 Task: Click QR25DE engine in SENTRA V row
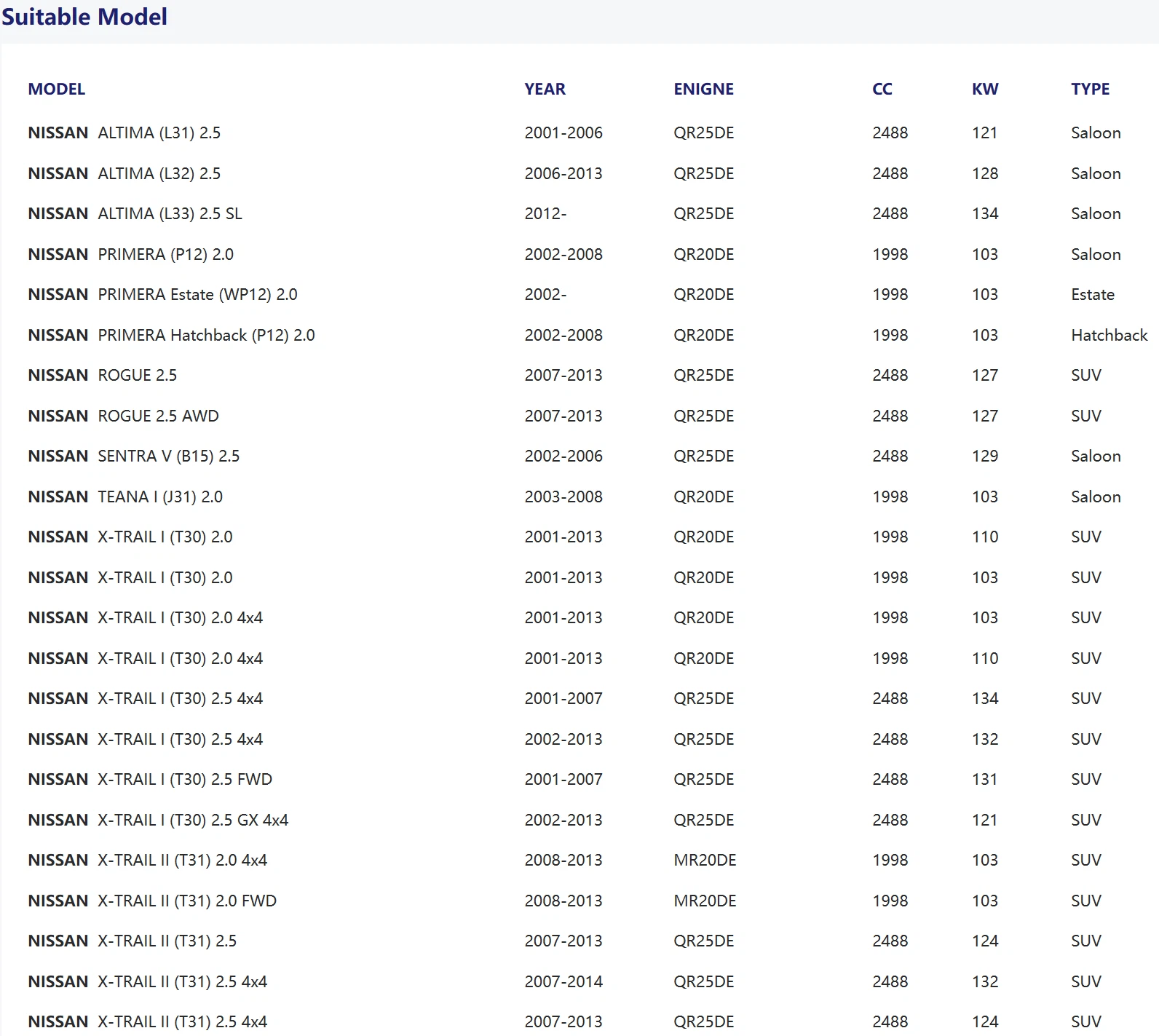703,456
